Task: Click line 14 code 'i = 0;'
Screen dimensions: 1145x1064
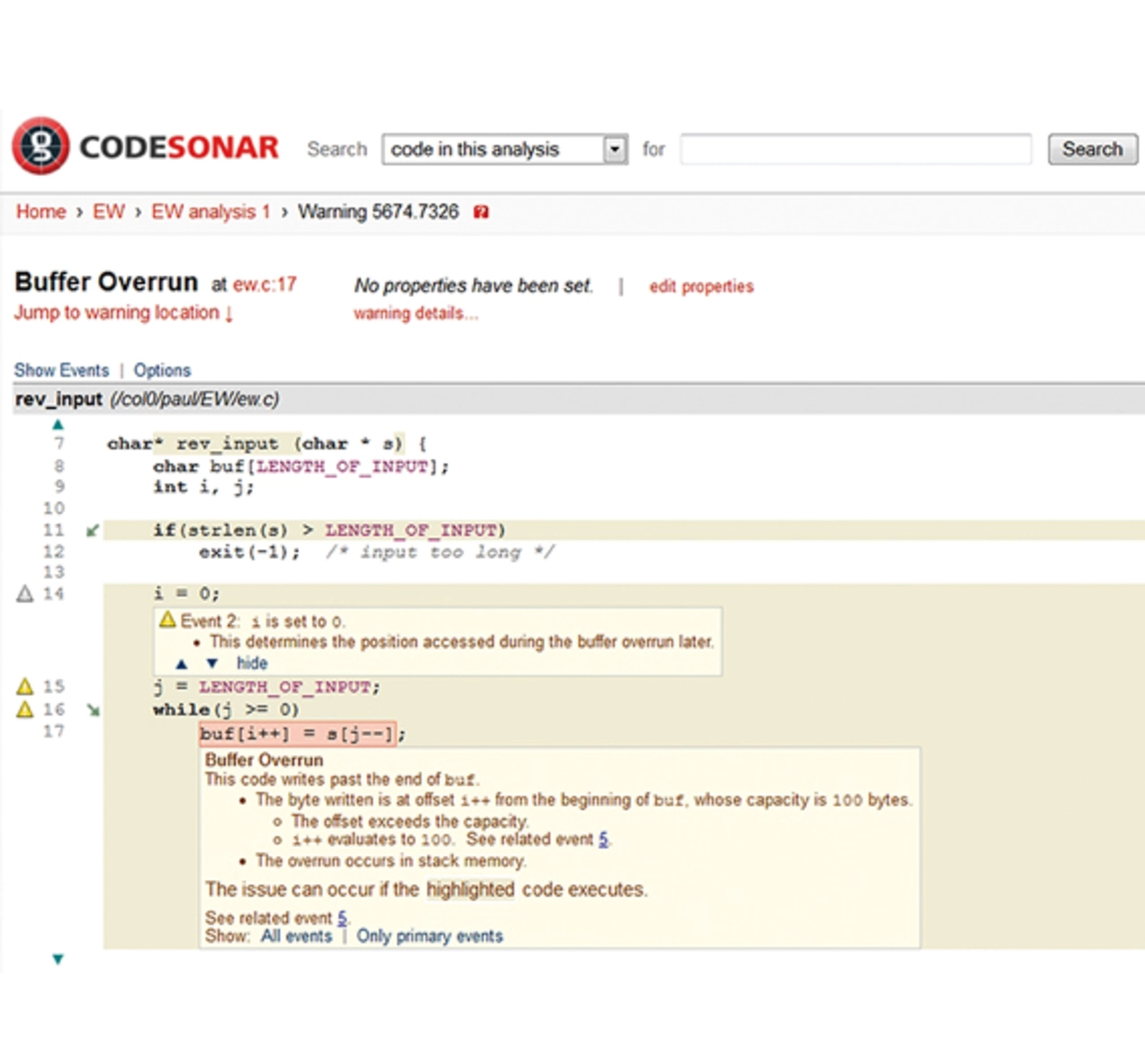Action: [186, 594]
